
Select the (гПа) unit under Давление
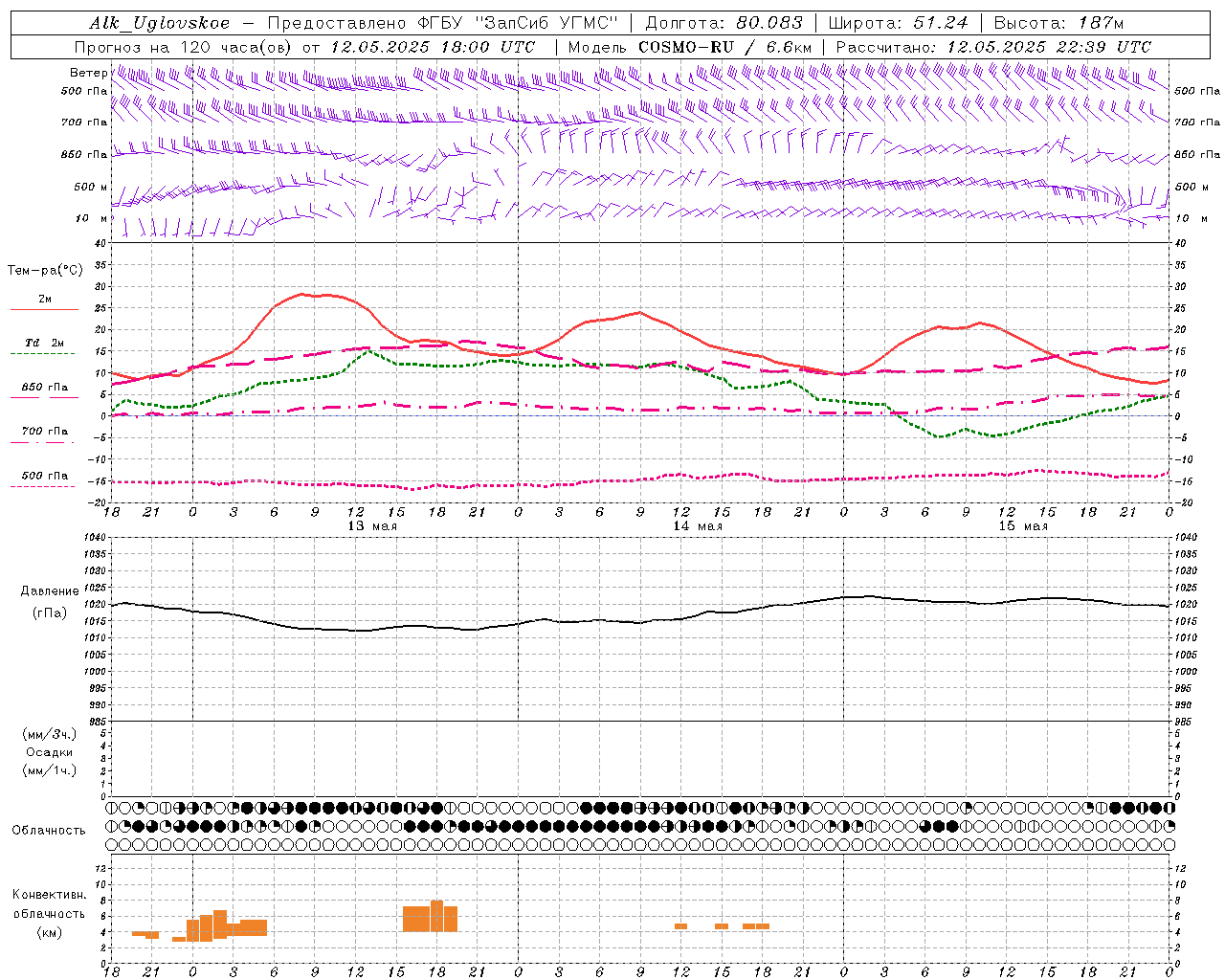[x=50, y=613]
